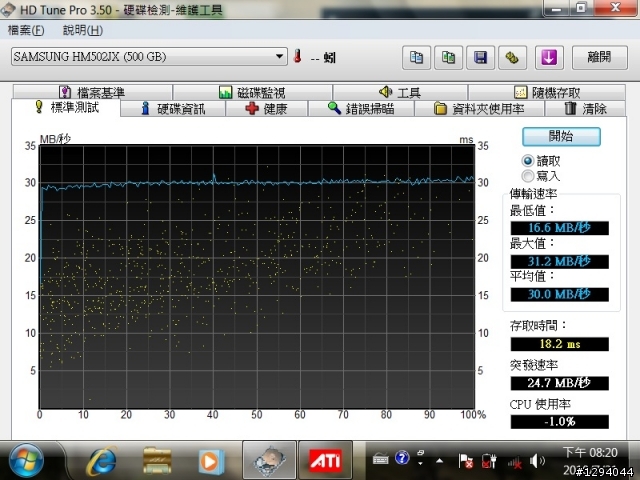
Task: Switch to the 隨機存取 tab
Action: coord(547,93)
